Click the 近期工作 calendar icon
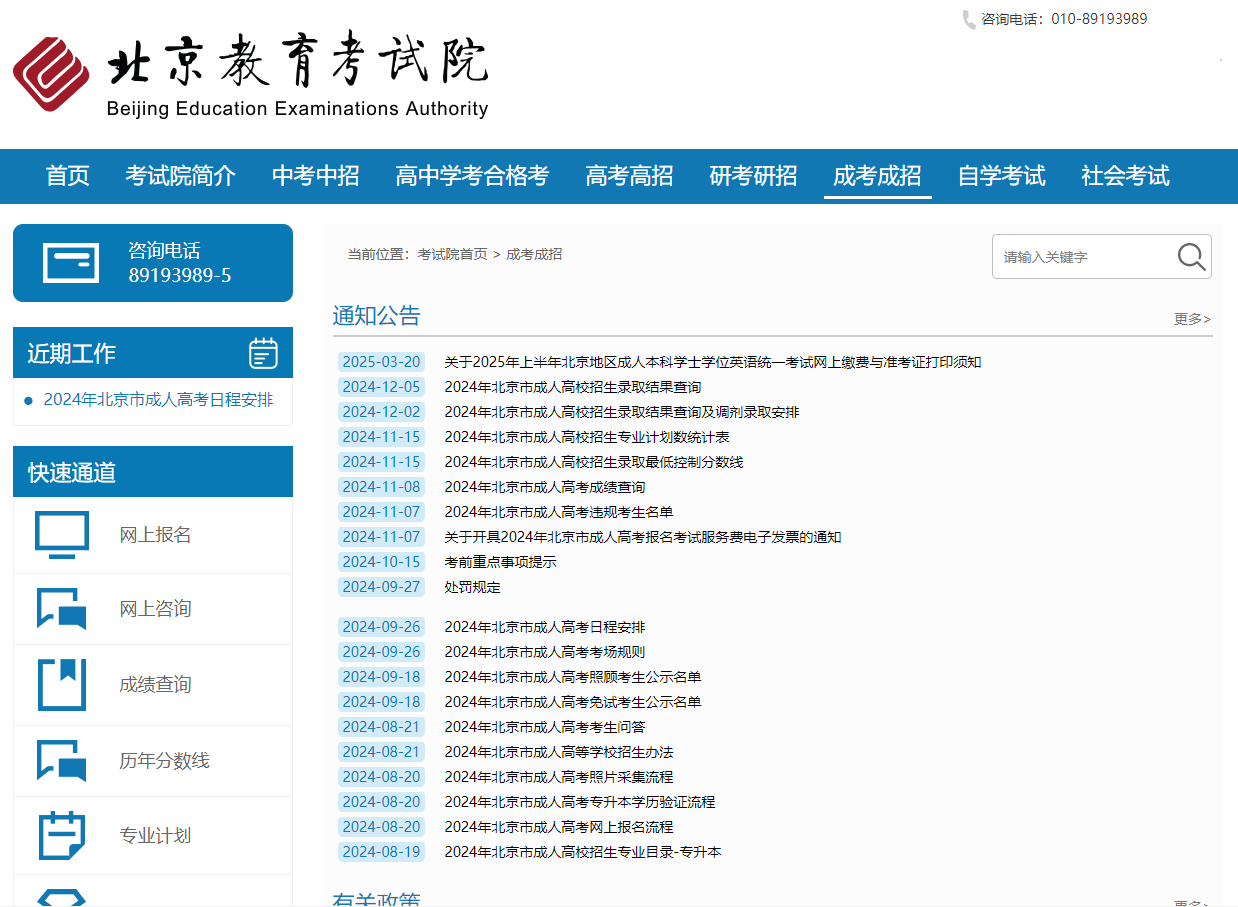The height and width of the screenshot is (907, 1238). [263, 352]
